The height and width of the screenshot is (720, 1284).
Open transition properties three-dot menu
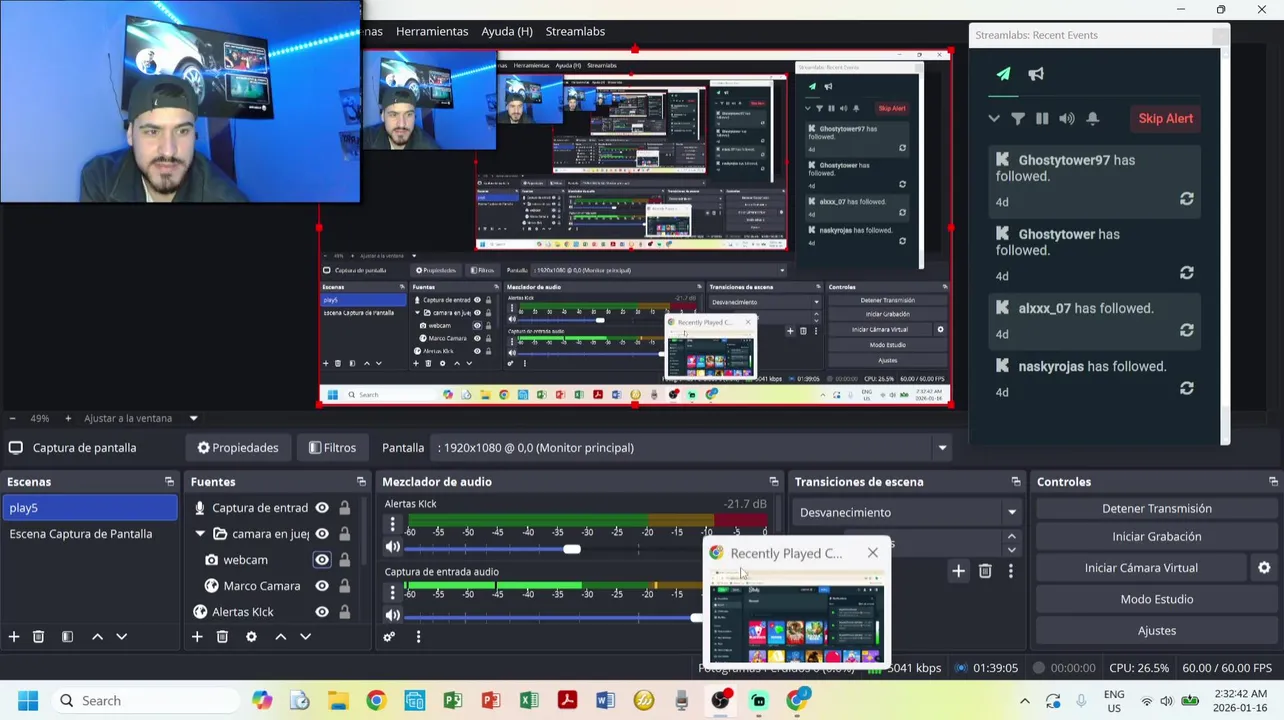[1010, 571]
